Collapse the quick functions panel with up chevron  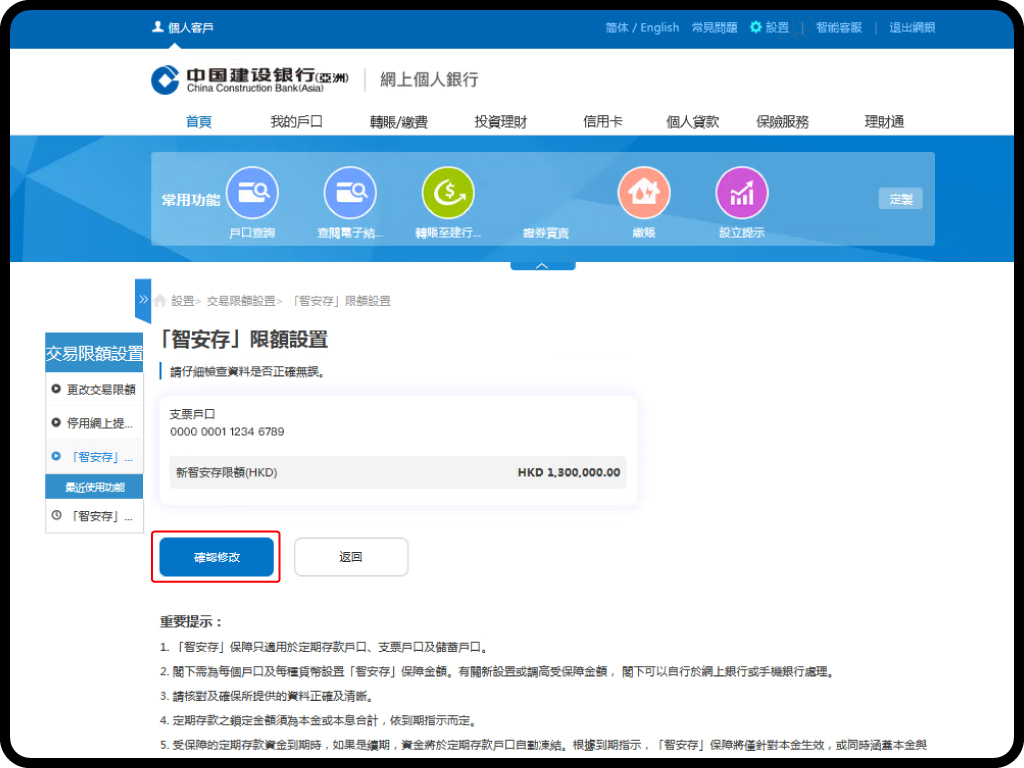[542, 266]
